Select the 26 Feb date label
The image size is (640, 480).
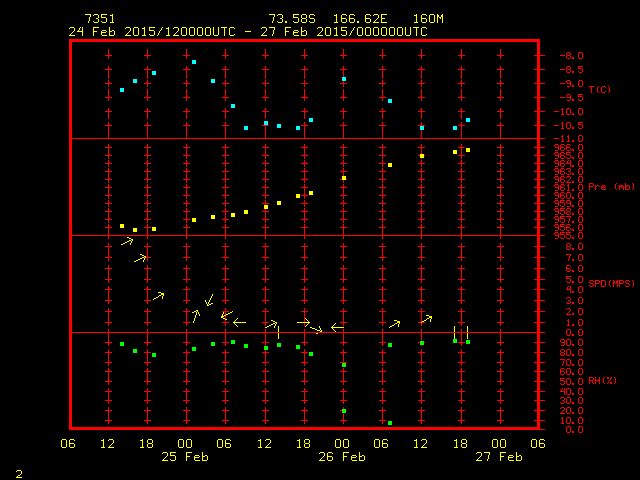point(342,457)
